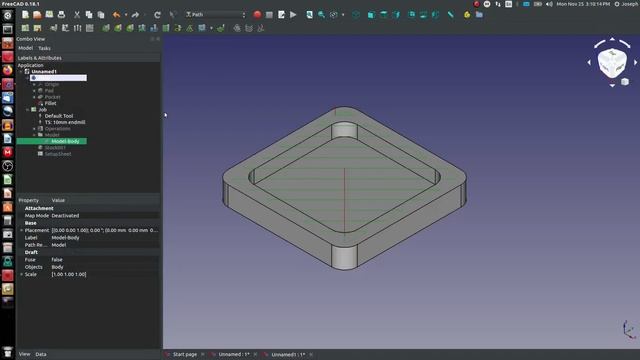Expand the Origin tree node

click(34, 84)
